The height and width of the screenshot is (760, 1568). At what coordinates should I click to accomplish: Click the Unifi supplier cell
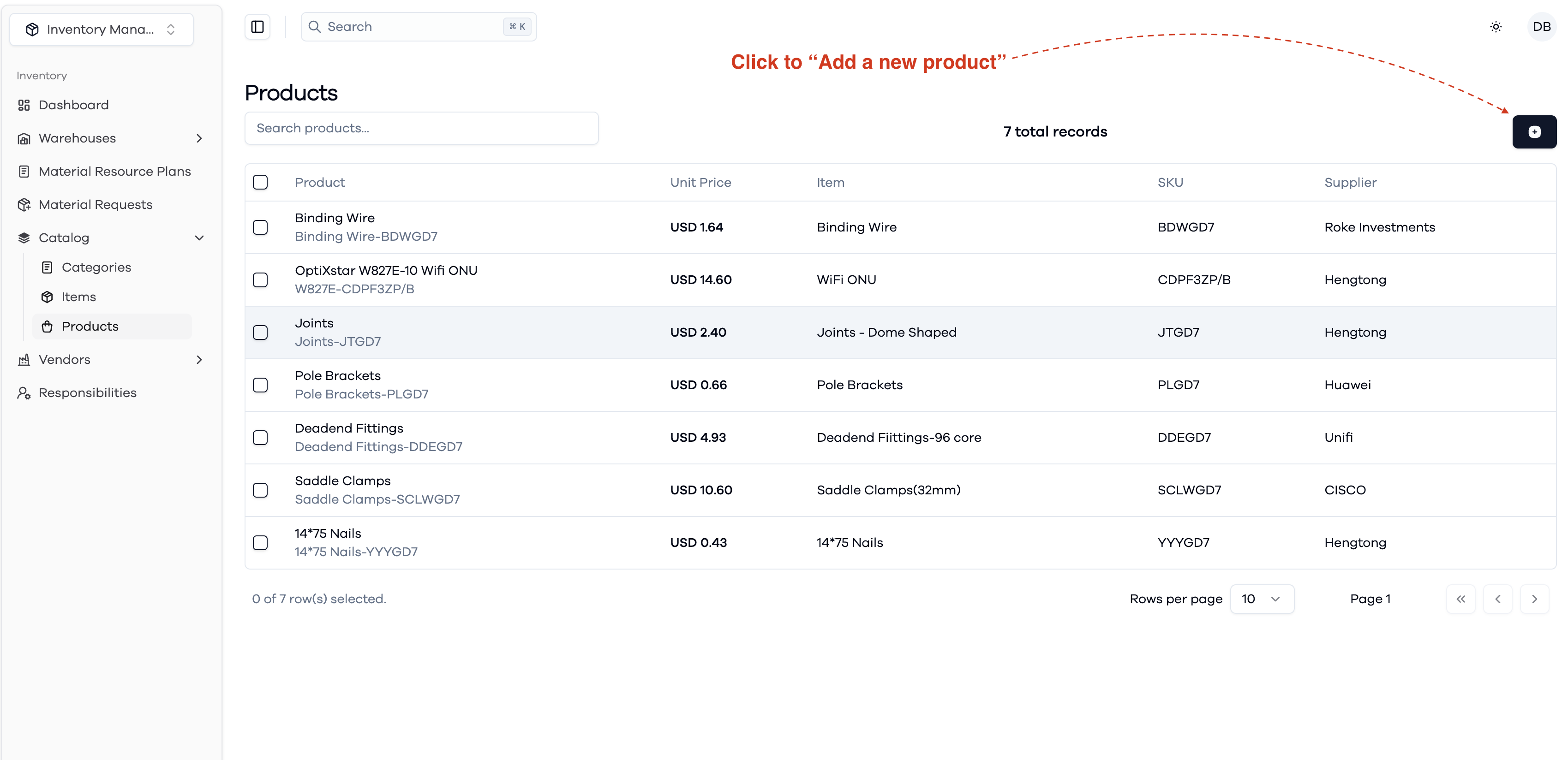coord(1338,438)
